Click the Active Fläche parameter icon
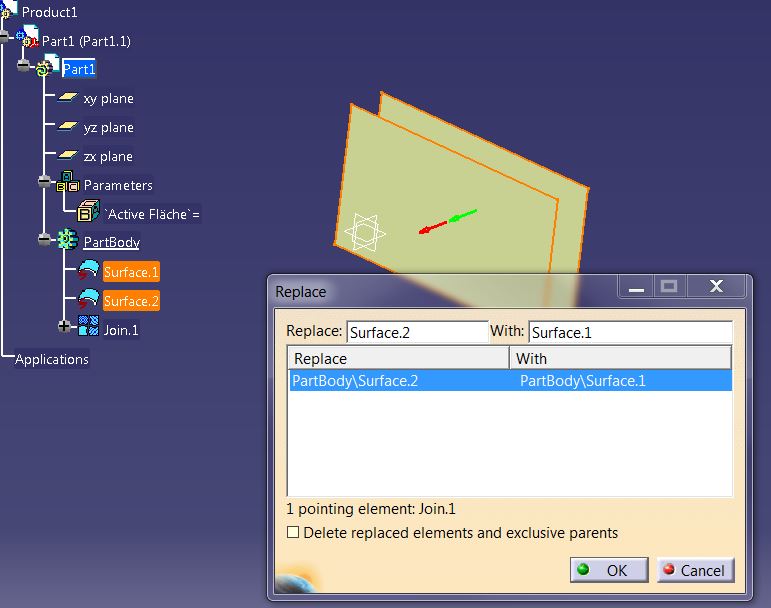 [89, 211]
